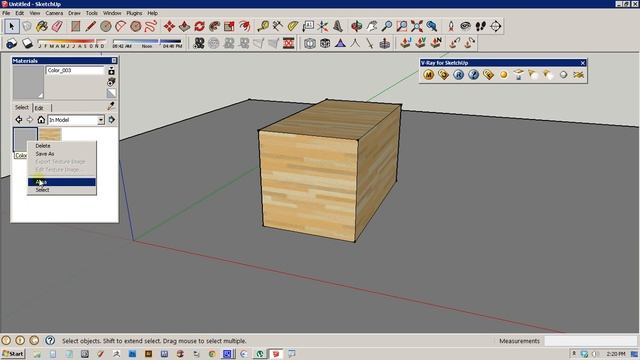The image size is (640, 360).
Task: Pick the Paint Bucket tool
Action: 42,27
